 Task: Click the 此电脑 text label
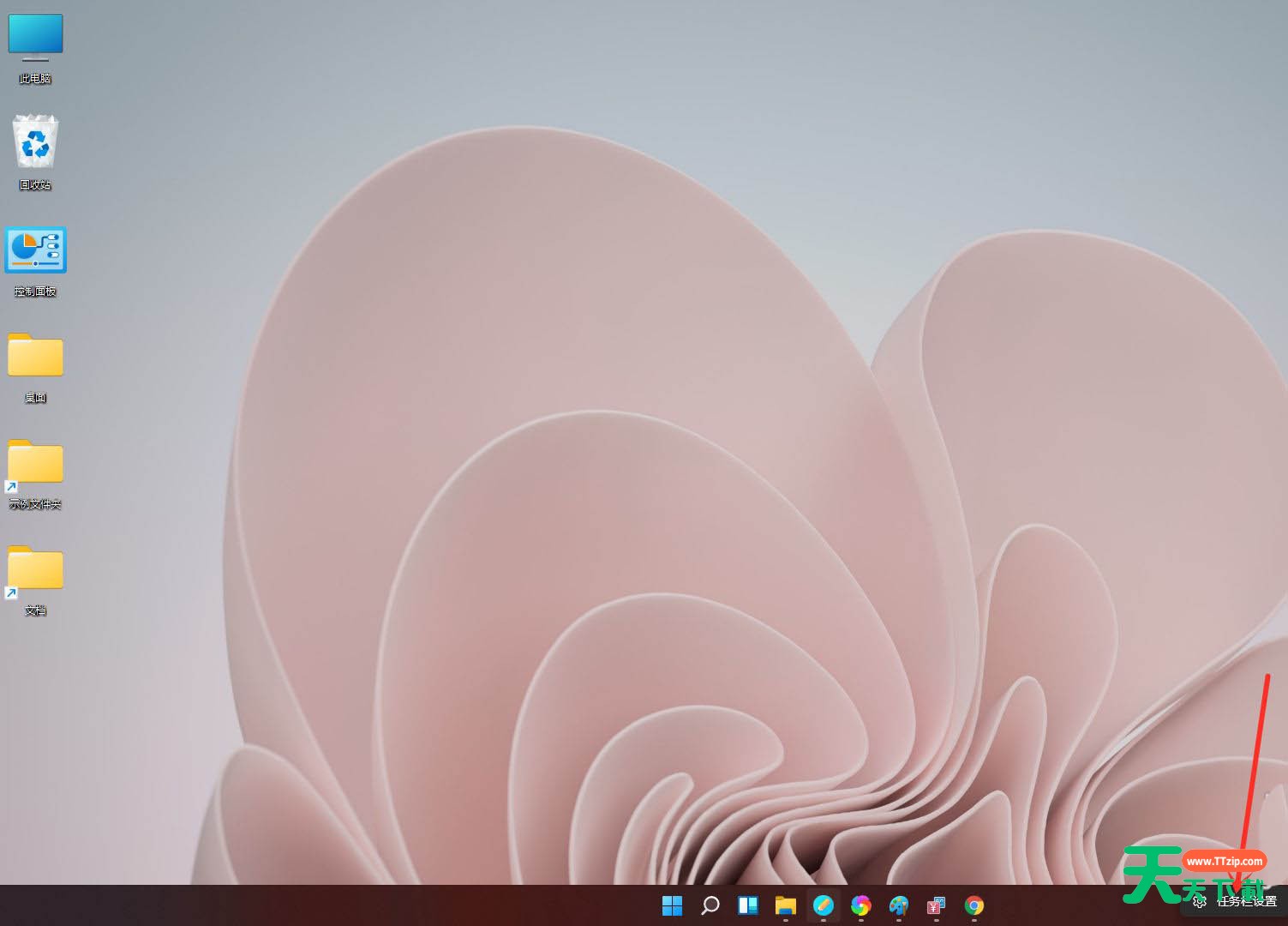(35, 79)
